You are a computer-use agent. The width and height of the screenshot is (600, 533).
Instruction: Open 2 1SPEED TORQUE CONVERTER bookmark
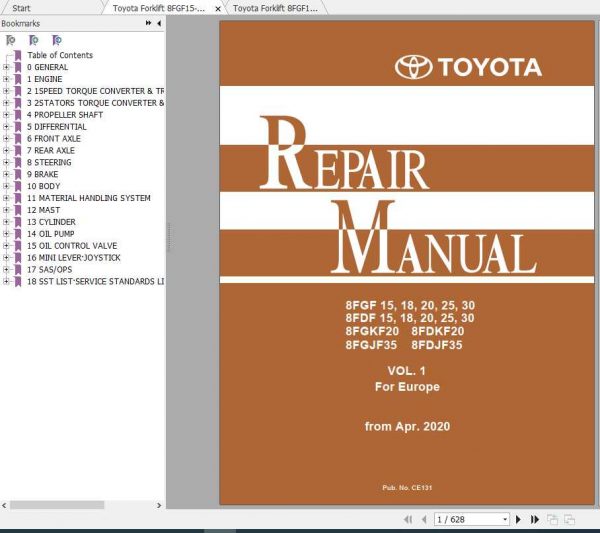[95, 91]
